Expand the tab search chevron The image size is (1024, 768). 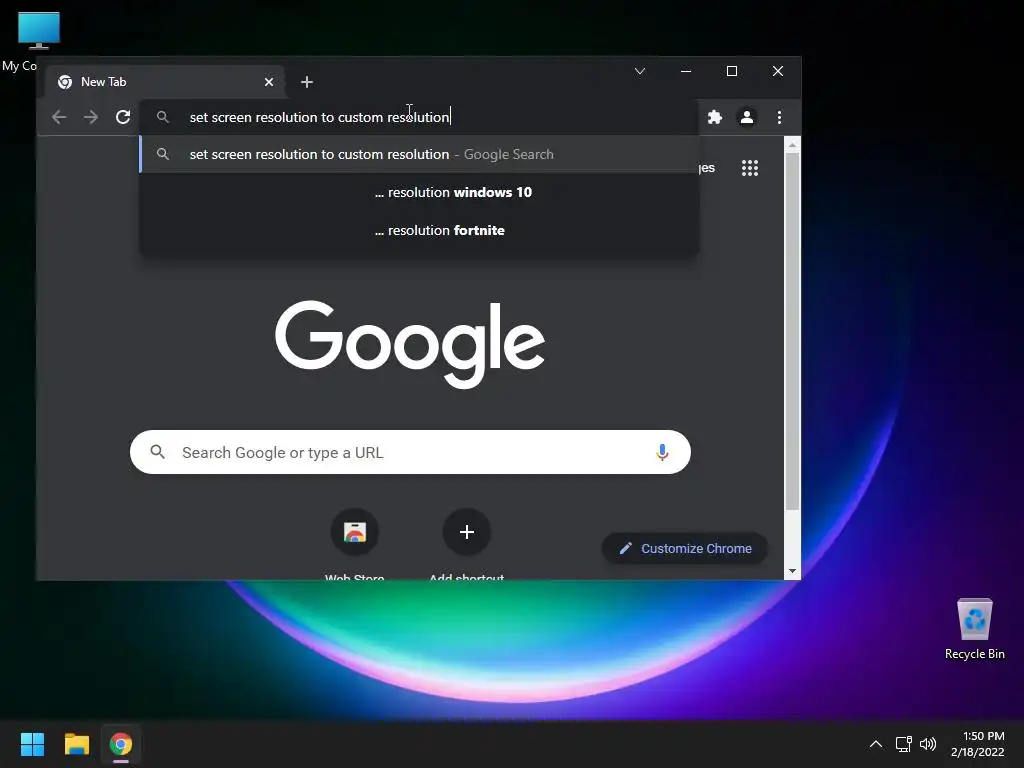[640, 71]
